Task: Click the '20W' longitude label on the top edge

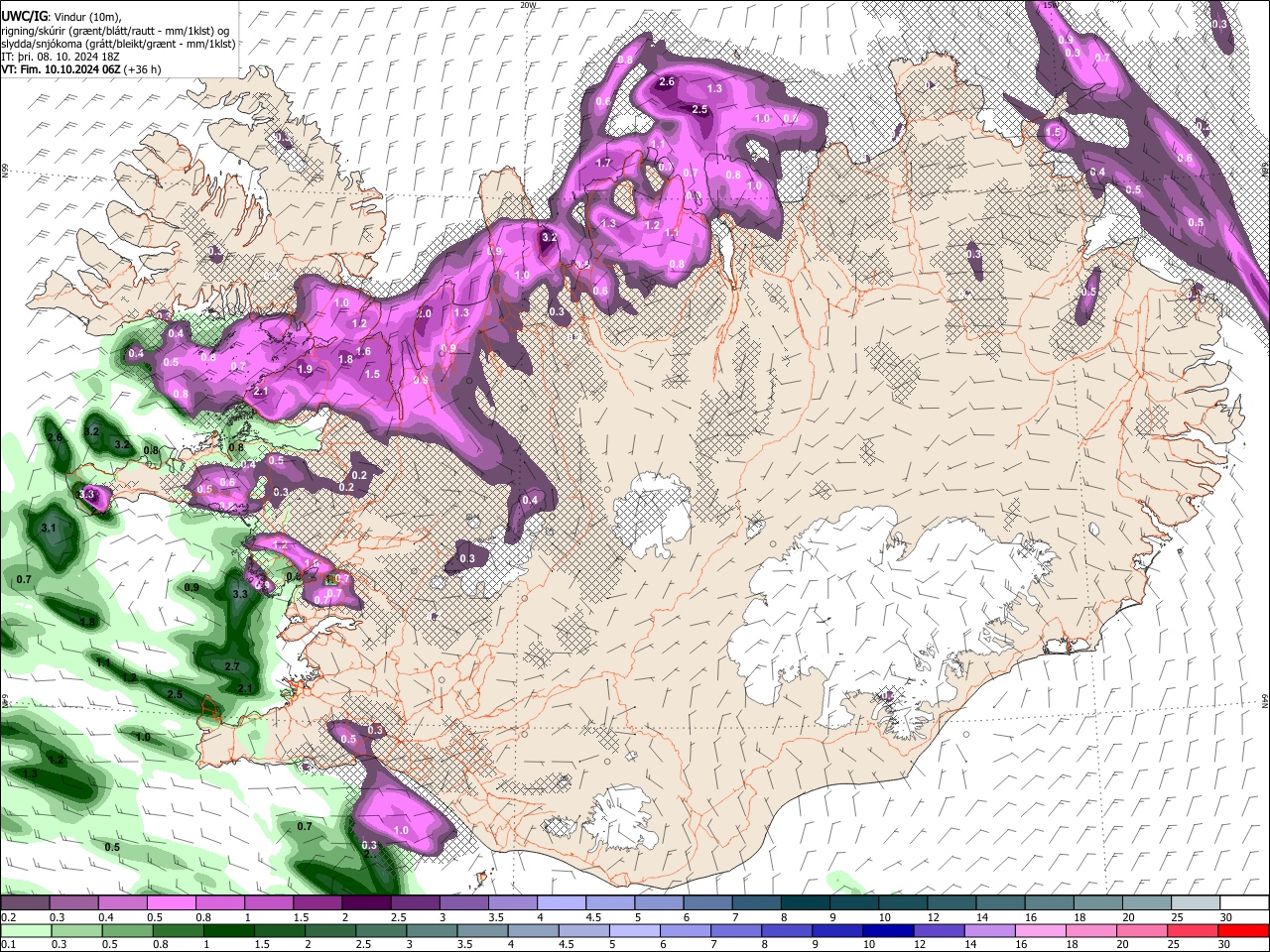Action: click(529, 5)
